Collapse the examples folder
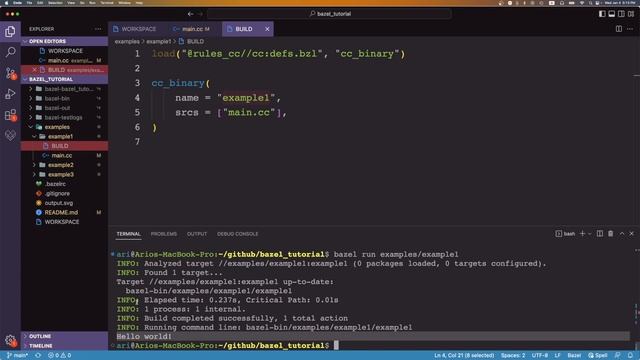640x360 pixels. tap(64, 127)
